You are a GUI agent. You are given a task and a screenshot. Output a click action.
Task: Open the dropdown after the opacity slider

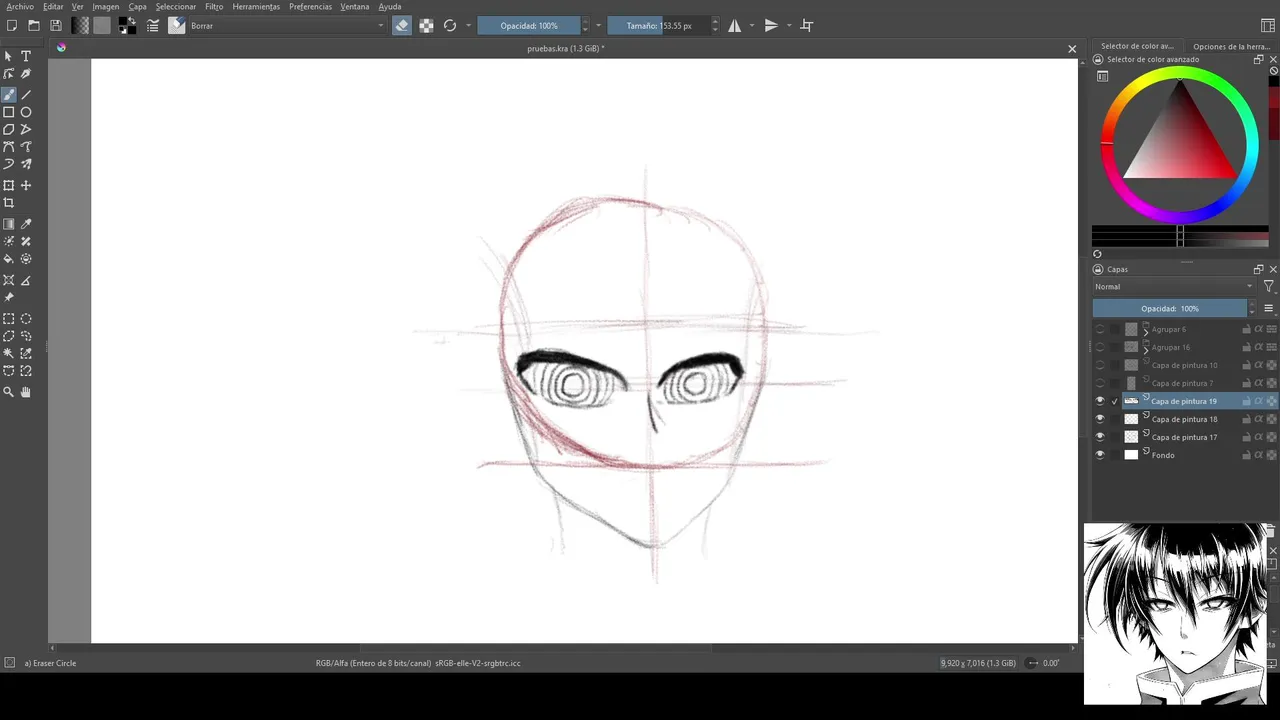(x=599, y=25)
